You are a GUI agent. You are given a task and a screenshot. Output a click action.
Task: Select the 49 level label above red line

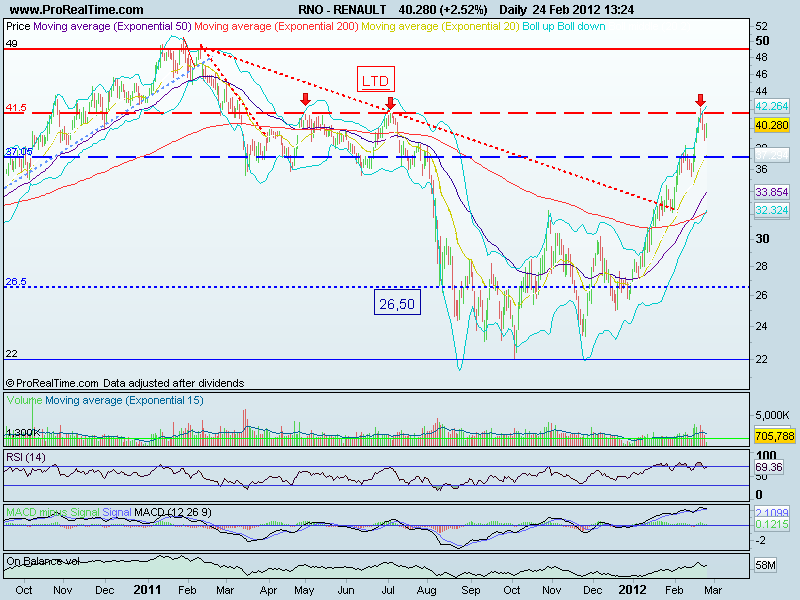(x=11, y=44)
